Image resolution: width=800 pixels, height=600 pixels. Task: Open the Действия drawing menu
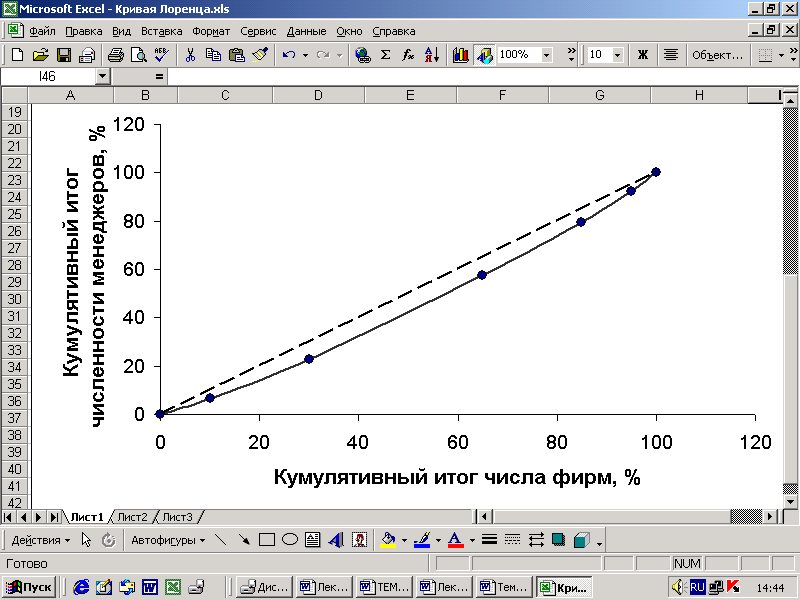(40, 540)
